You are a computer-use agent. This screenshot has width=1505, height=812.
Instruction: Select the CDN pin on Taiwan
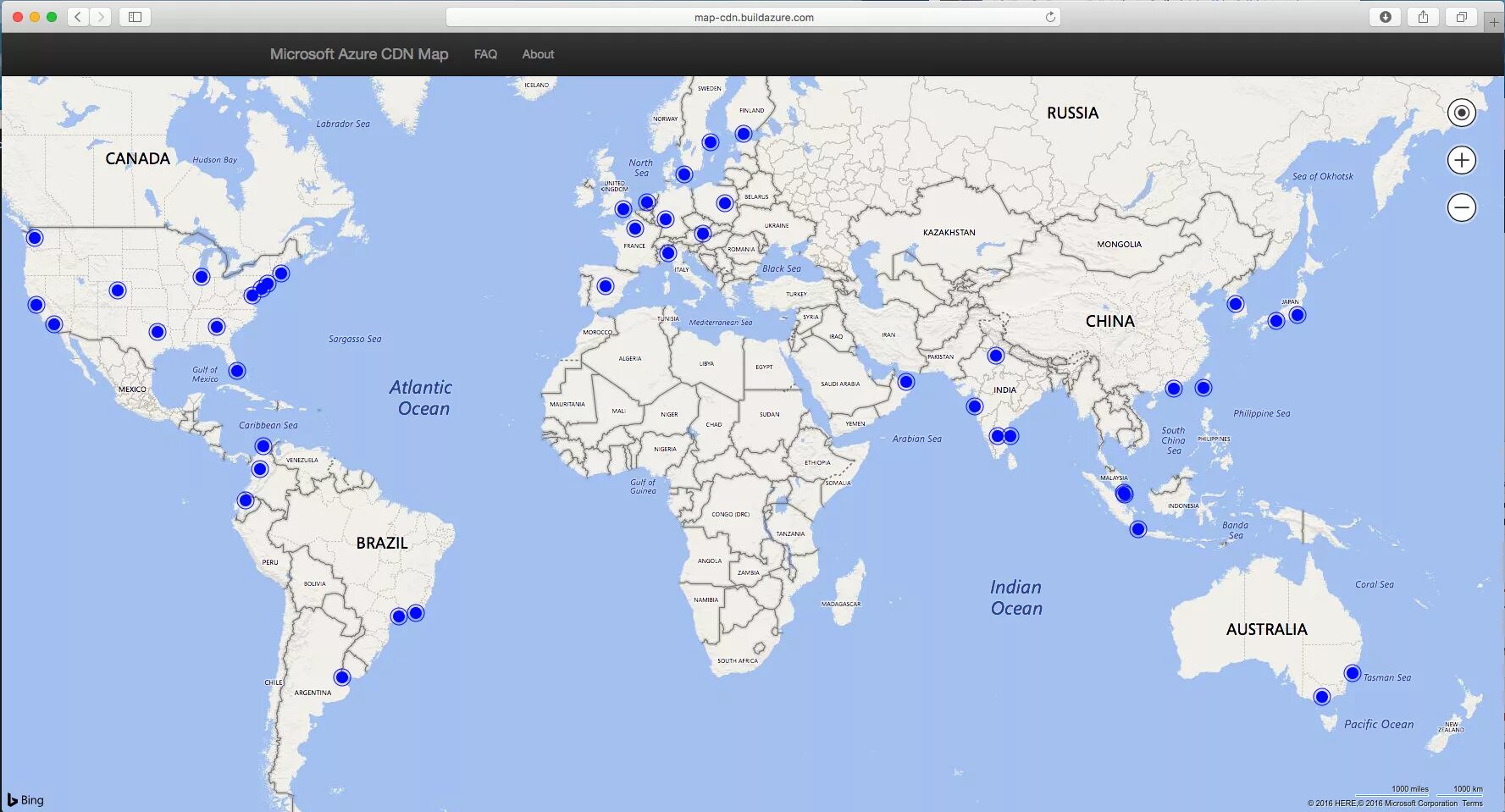coord(1203,388)
